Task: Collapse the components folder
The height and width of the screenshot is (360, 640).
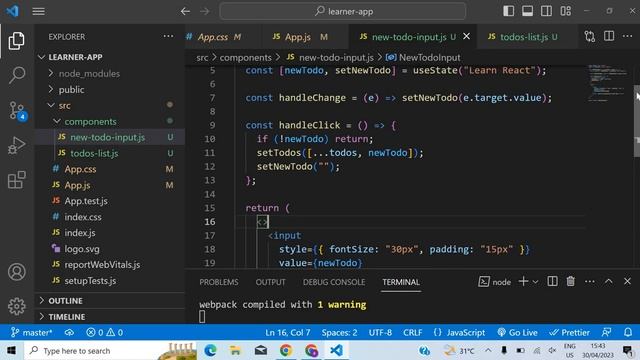Action: coord(110,121)
